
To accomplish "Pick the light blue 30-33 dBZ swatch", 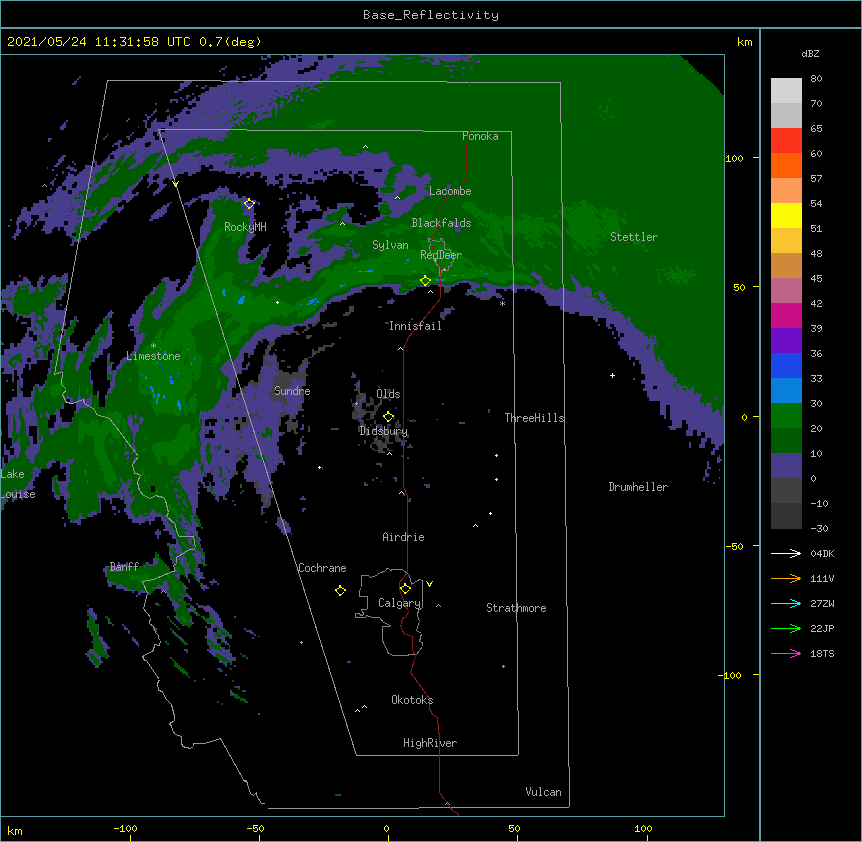I will point(786,391).
